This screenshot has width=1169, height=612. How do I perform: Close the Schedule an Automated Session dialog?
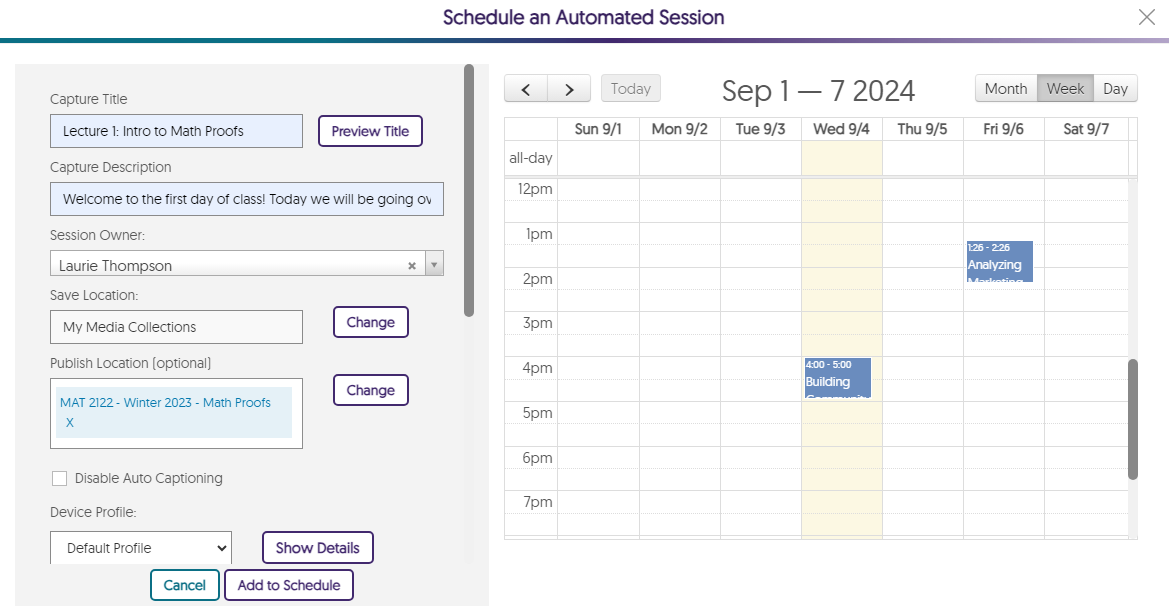[x=1146, y=17]
